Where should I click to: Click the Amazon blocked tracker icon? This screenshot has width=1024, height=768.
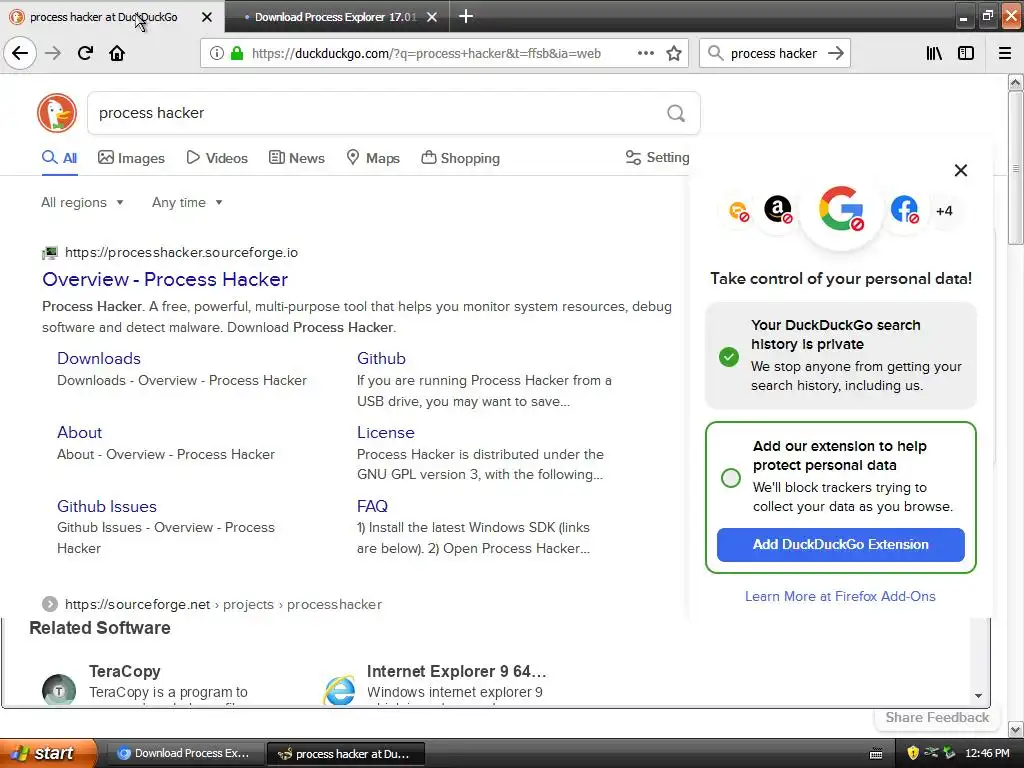pyautogui.click(x=778, y=210)
